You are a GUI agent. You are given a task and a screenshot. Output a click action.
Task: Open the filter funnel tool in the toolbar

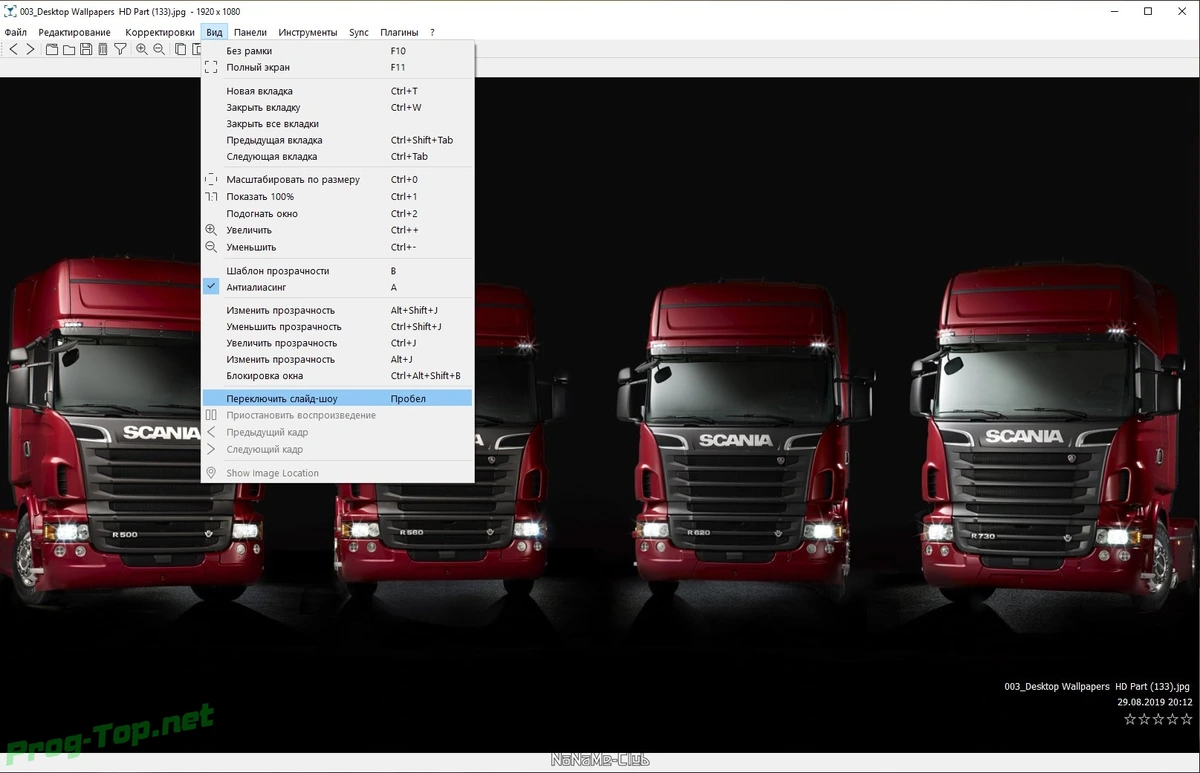coord(120,49)
